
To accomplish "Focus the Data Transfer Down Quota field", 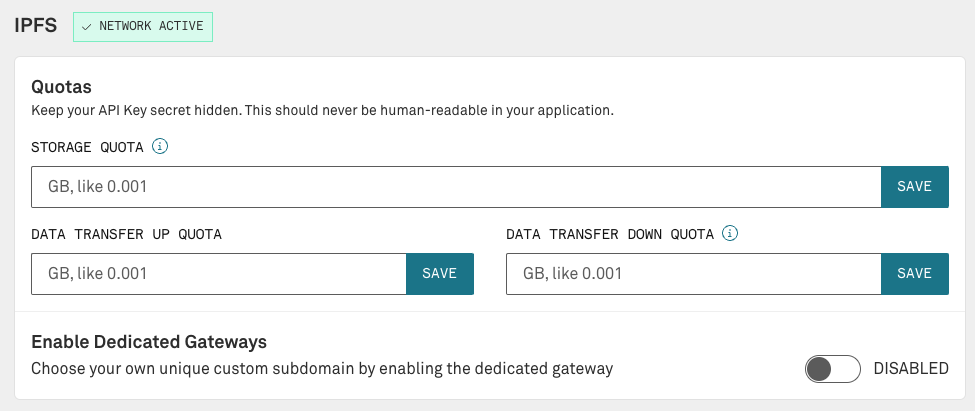I will coord(694,274).
